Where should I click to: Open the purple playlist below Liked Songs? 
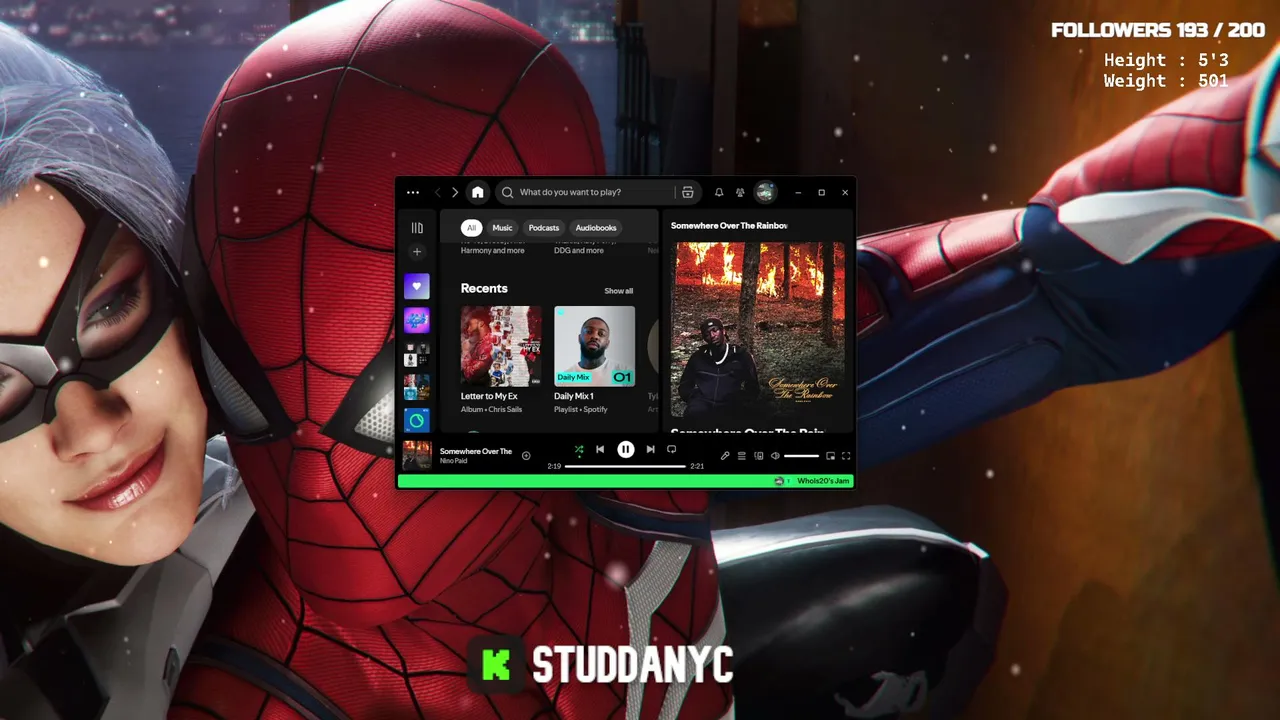point(417,320)
